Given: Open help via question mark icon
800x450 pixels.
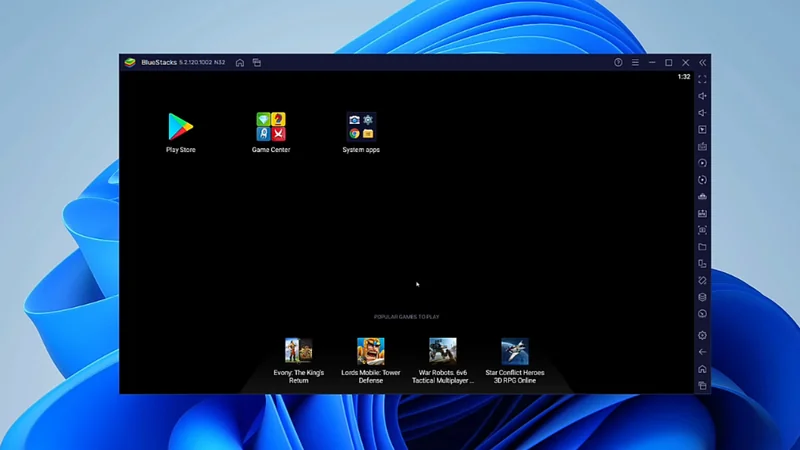Looking at the screenshot, I should pyautogui.click(x=618, y=62).
